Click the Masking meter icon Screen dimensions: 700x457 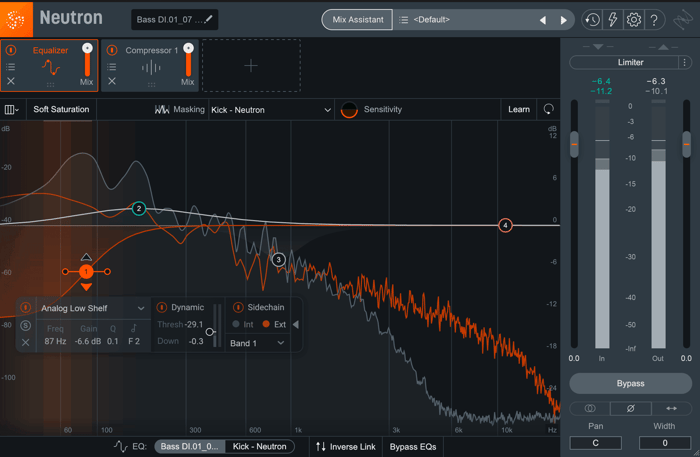(162, 109)
